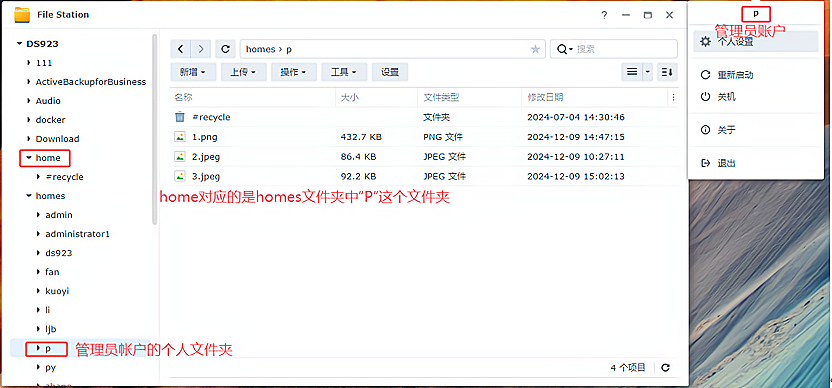This screenshot has height=388, width=832.
Task: Refresh via bottom status bar reload icon
Action: [x=665, y=367]
